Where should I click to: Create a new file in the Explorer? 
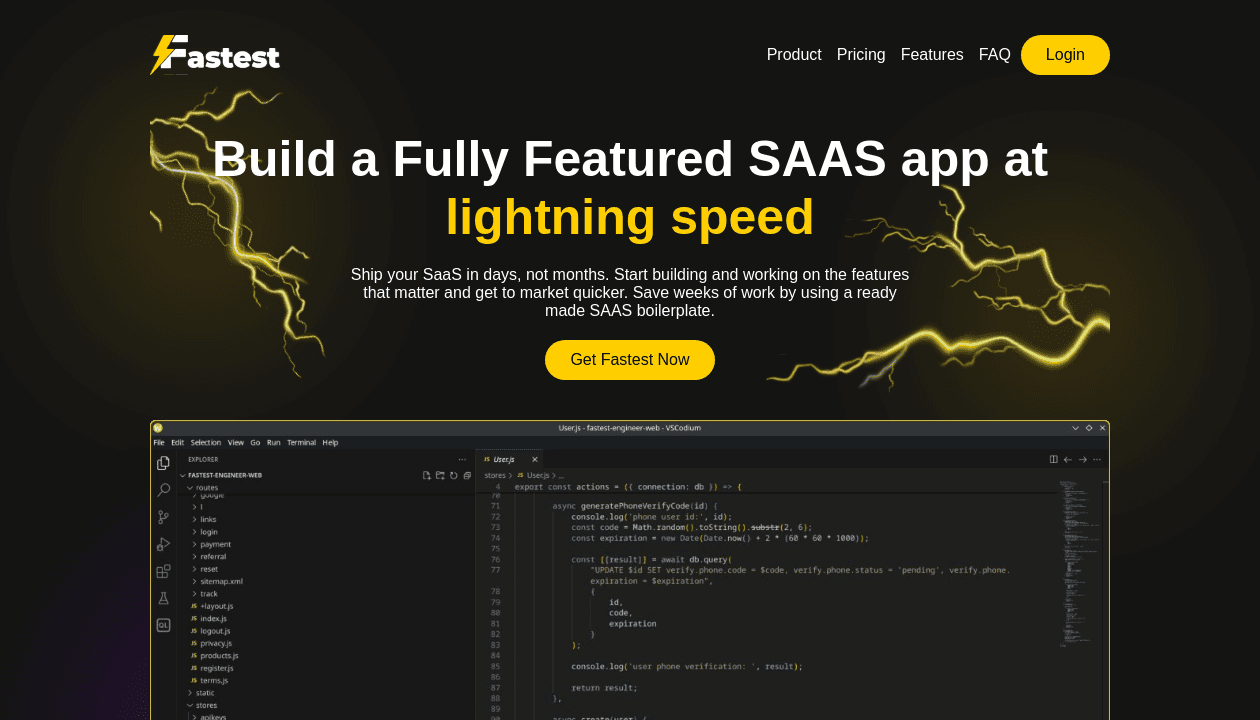(x=427, y=475)
